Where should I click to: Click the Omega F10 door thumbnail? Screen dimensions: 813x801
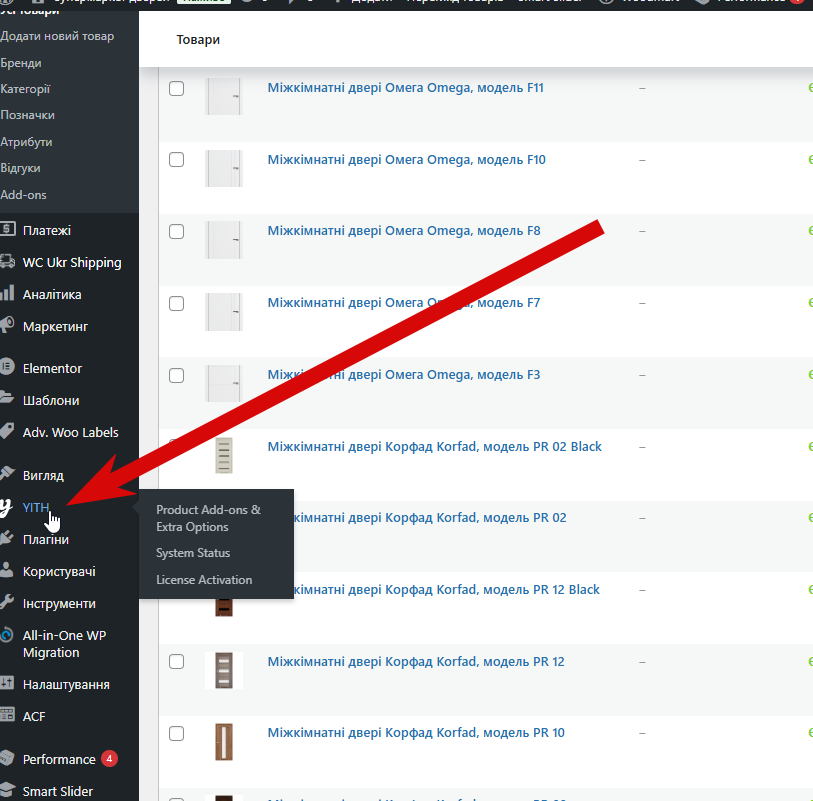point(223,168)
